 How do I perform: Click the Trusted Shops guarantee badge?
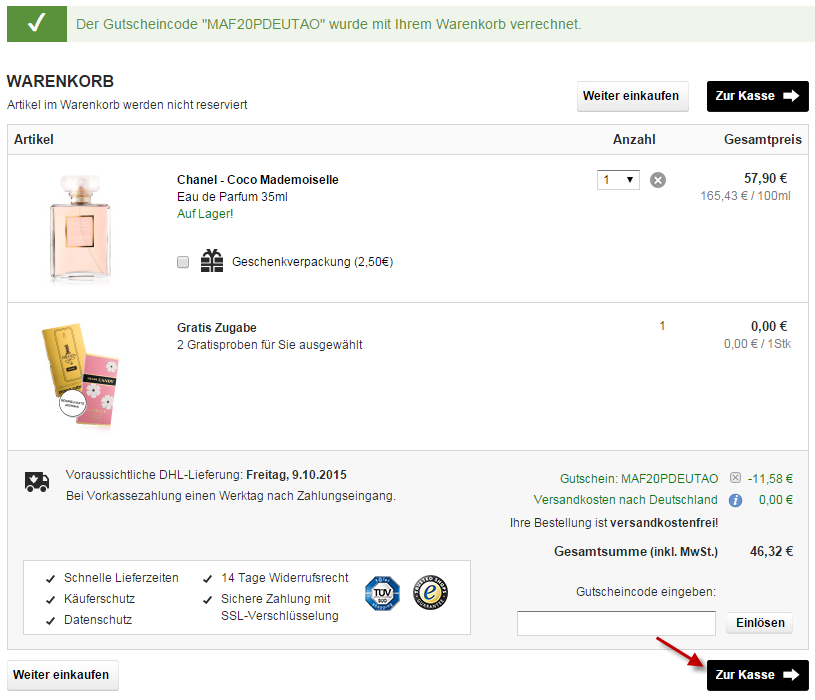[x=430, y=593]
